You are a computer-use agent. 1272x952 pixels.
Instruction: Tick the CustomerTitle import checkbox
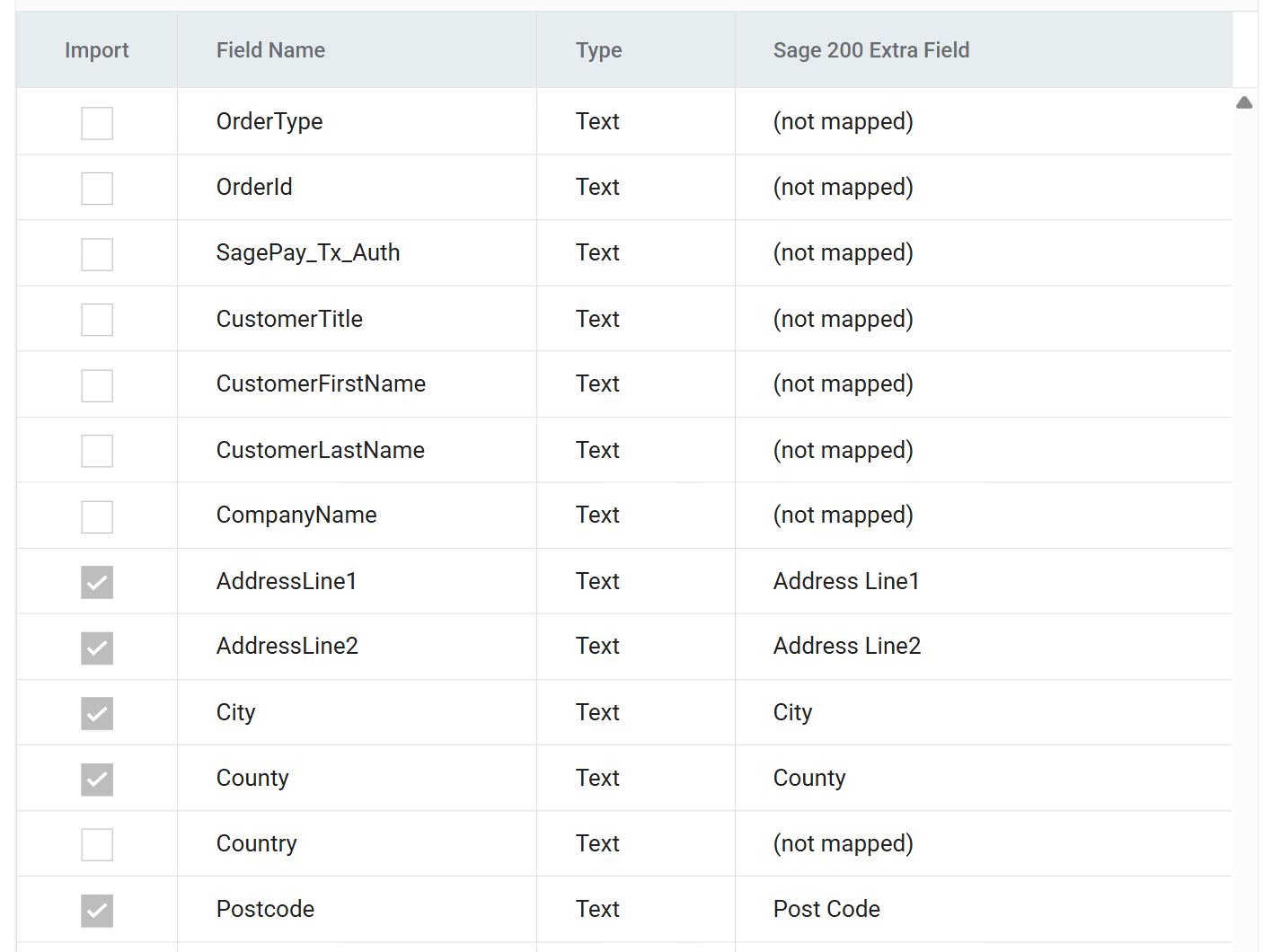pos(97,320)
